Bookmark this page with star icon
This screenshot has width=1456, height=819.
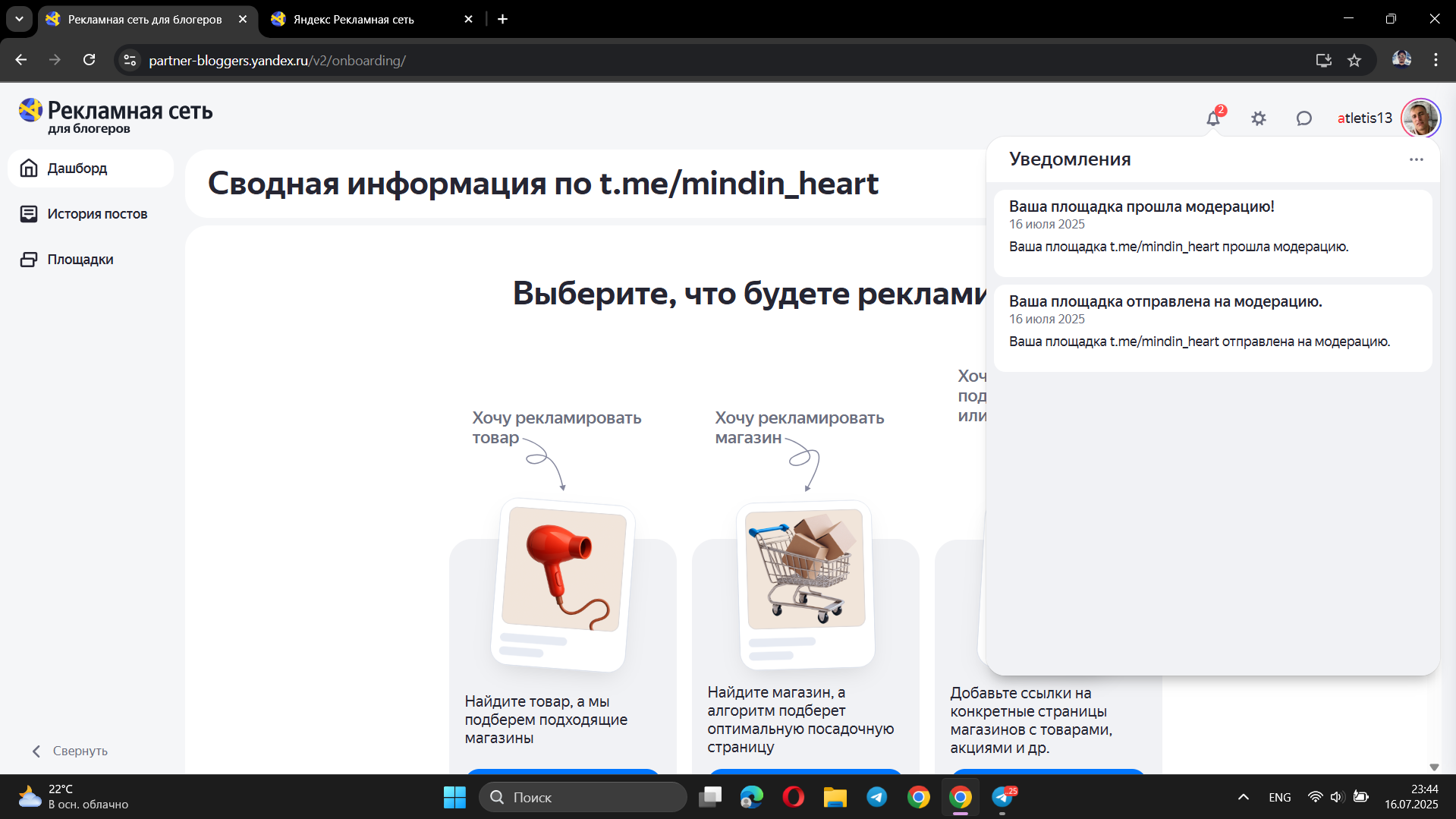pyautogui.click(x=1354, y=61)
